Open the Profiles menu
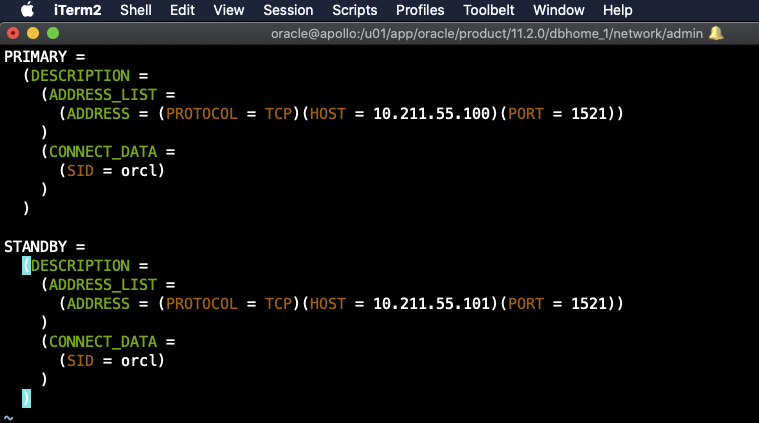The image size is (759, 423). 420,10
